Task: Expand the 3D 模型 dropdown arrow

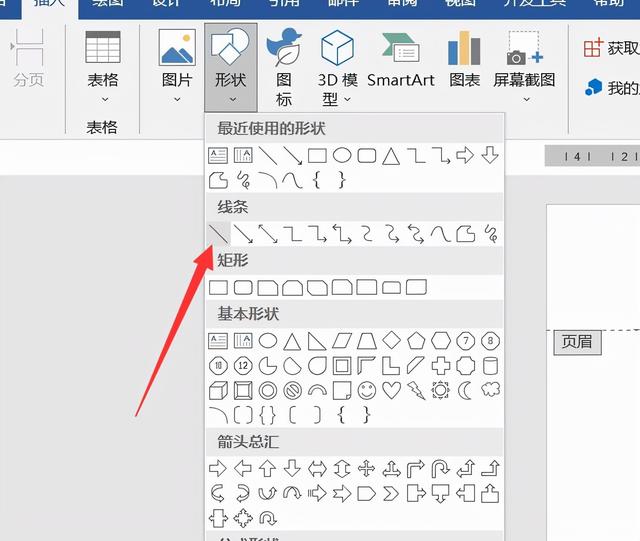Action: pyautogui.click(x=347, y=99)
